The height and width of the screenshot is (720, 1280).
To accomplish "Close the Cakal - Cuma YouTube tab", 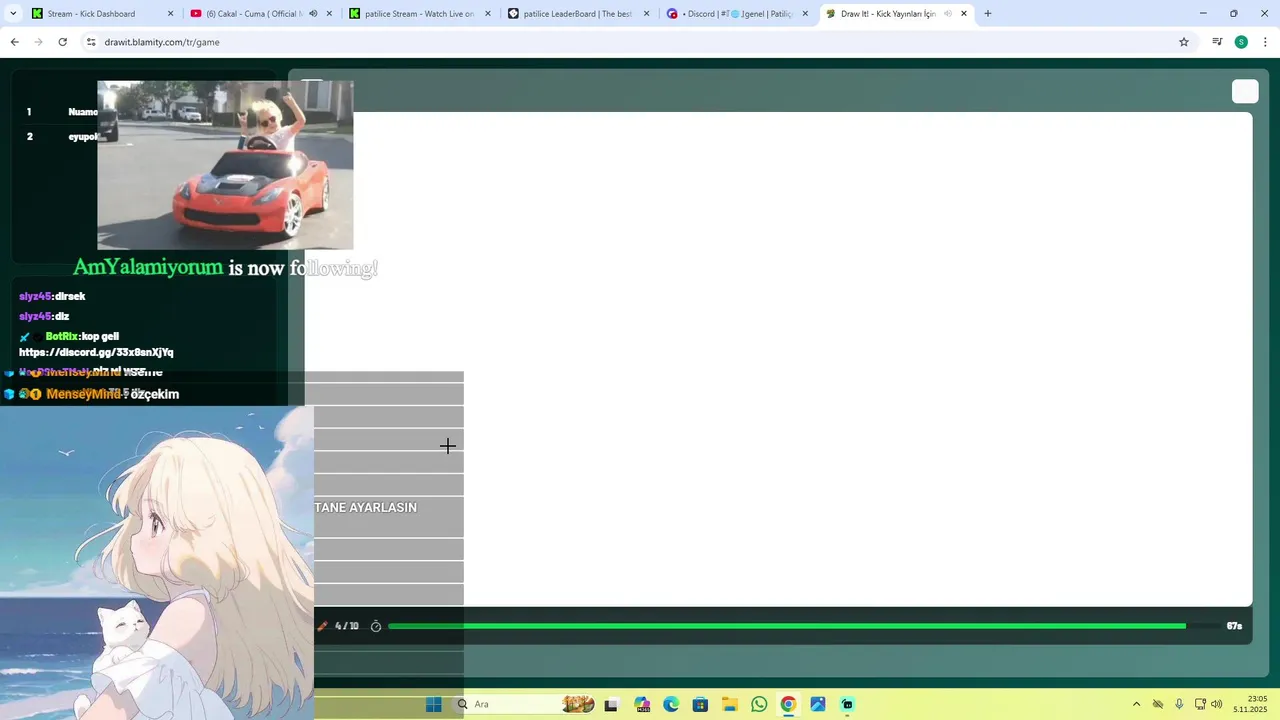I will point(329,14).
